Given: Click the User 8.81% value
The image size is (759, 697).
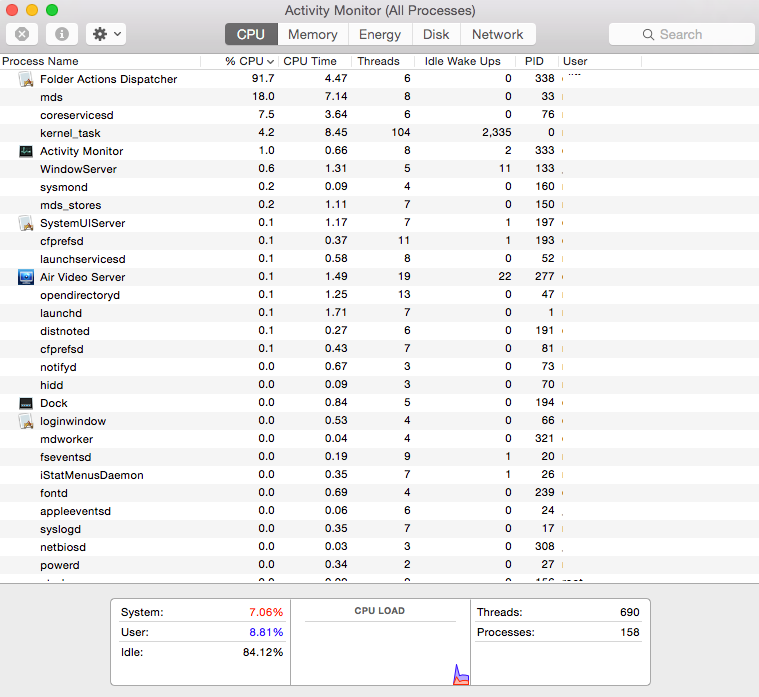Looking at the screenshot, I should (x=266, y=632).
